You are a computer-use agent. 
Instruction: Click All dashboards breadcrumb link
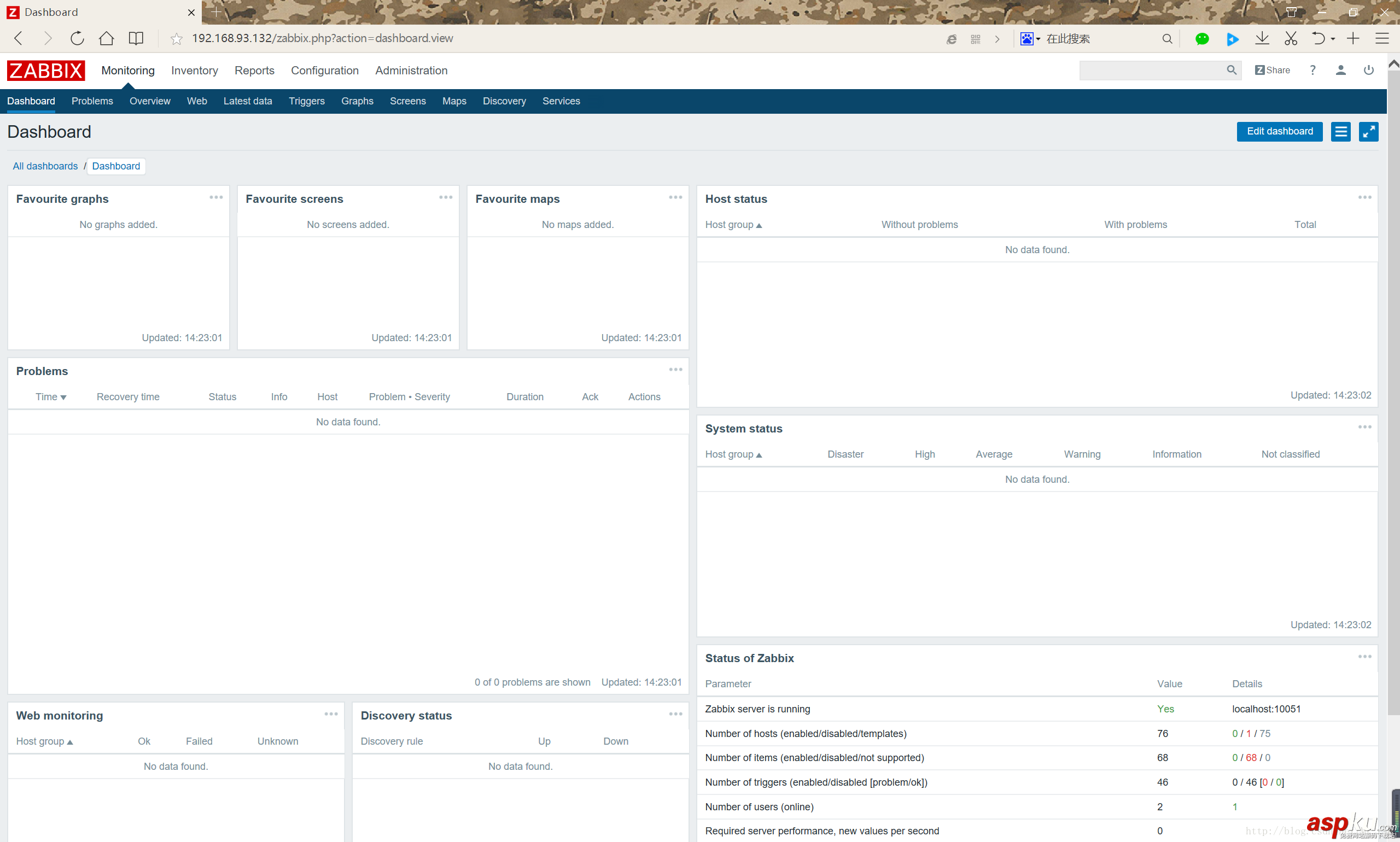coord(45,166)
